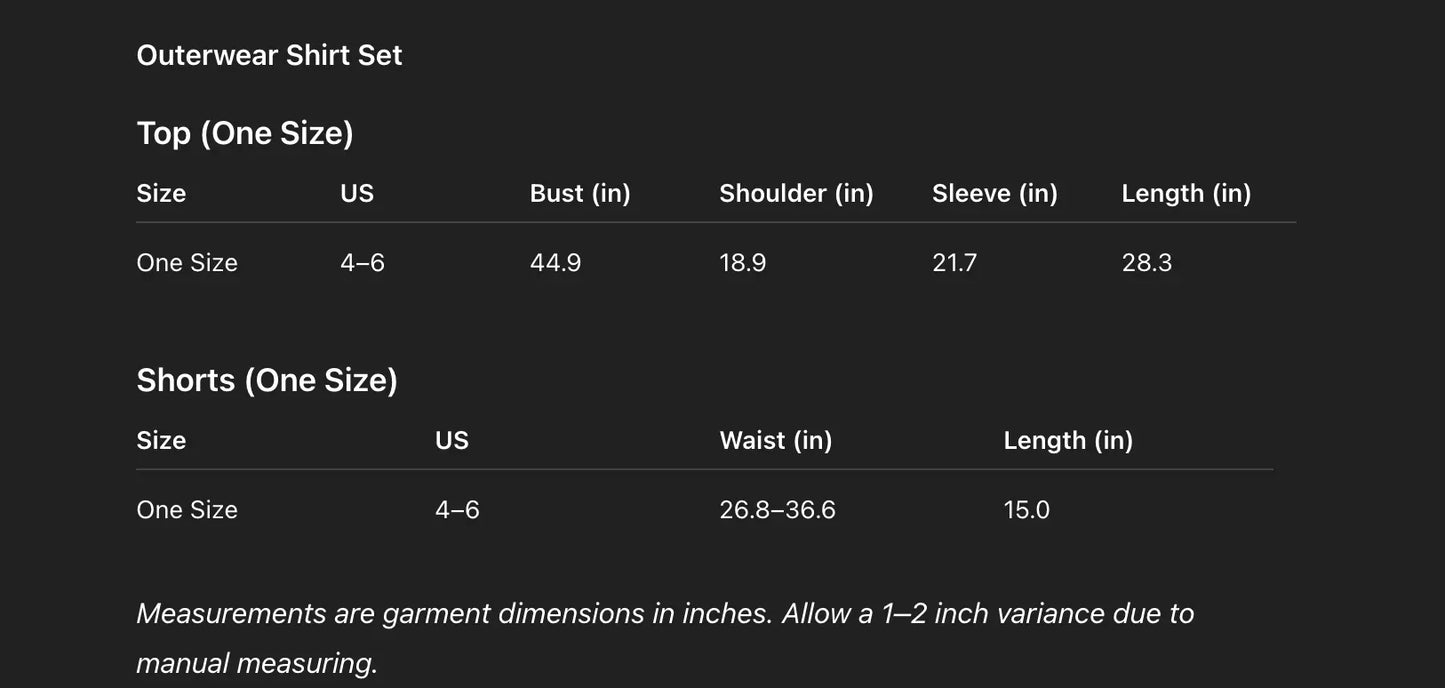Select One Size cell in Top table
Screen dimensions: 1445x688
(x=187, y=263)
